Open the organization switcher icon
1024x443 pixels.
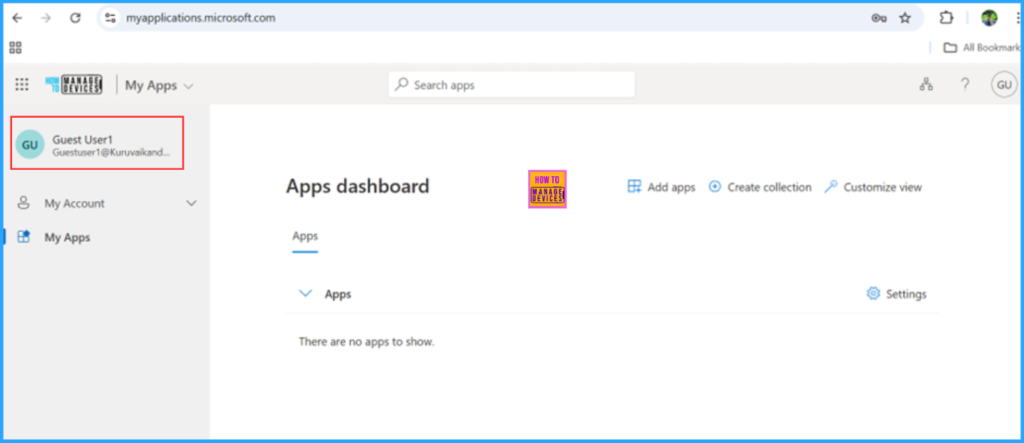926,84
